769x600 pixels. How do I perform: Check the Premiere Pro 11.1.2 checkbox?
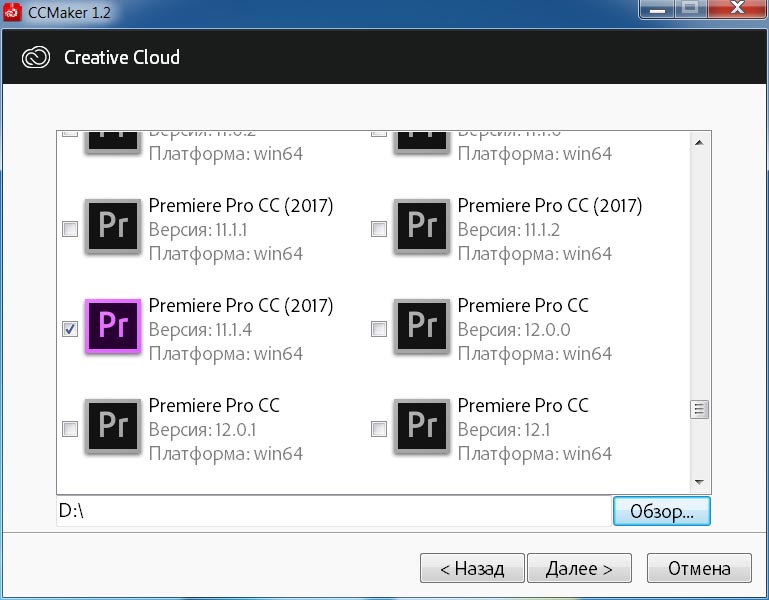(x=379, y=229)
